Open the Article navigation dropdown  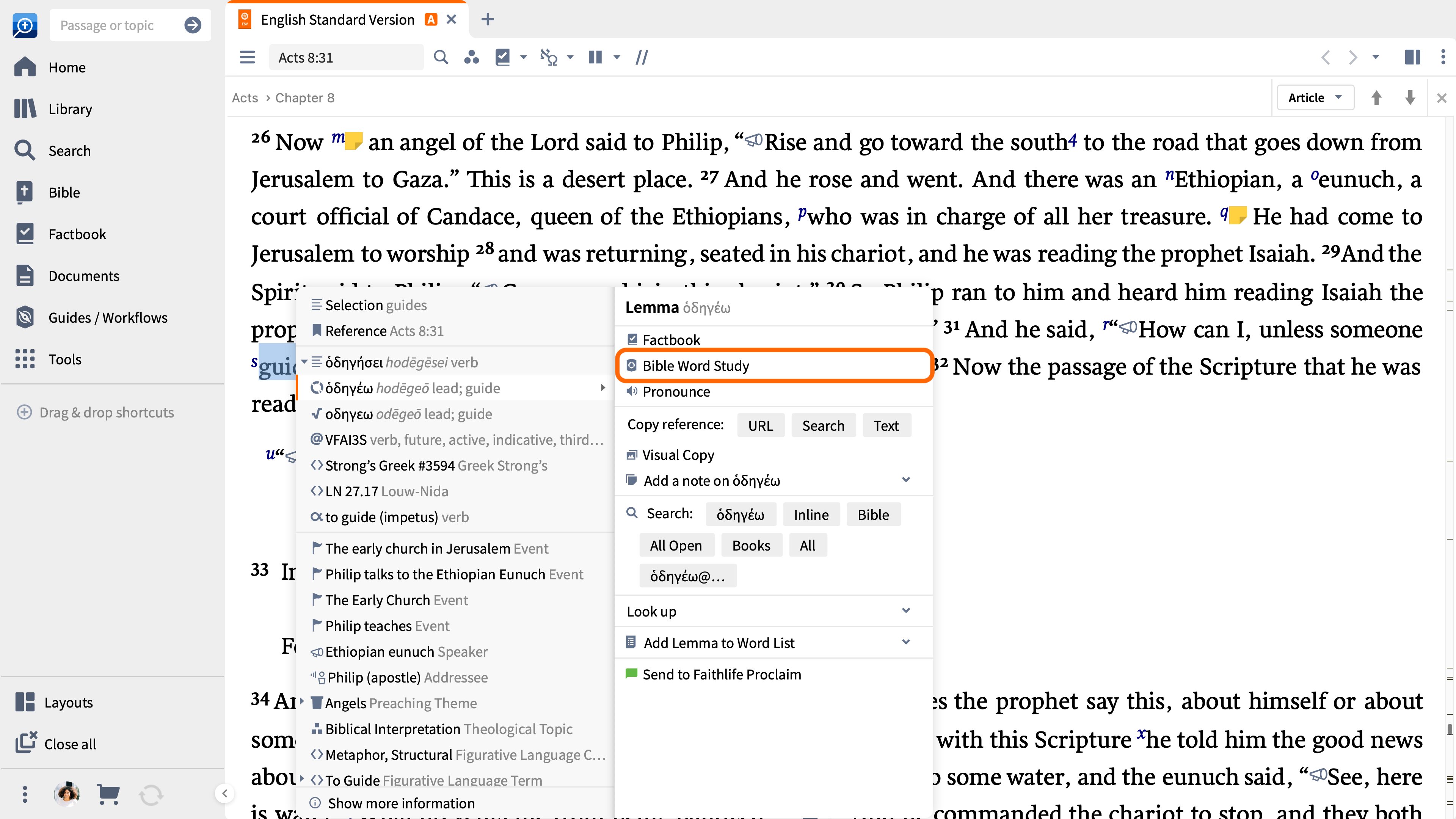click(x=1315, y=98)
